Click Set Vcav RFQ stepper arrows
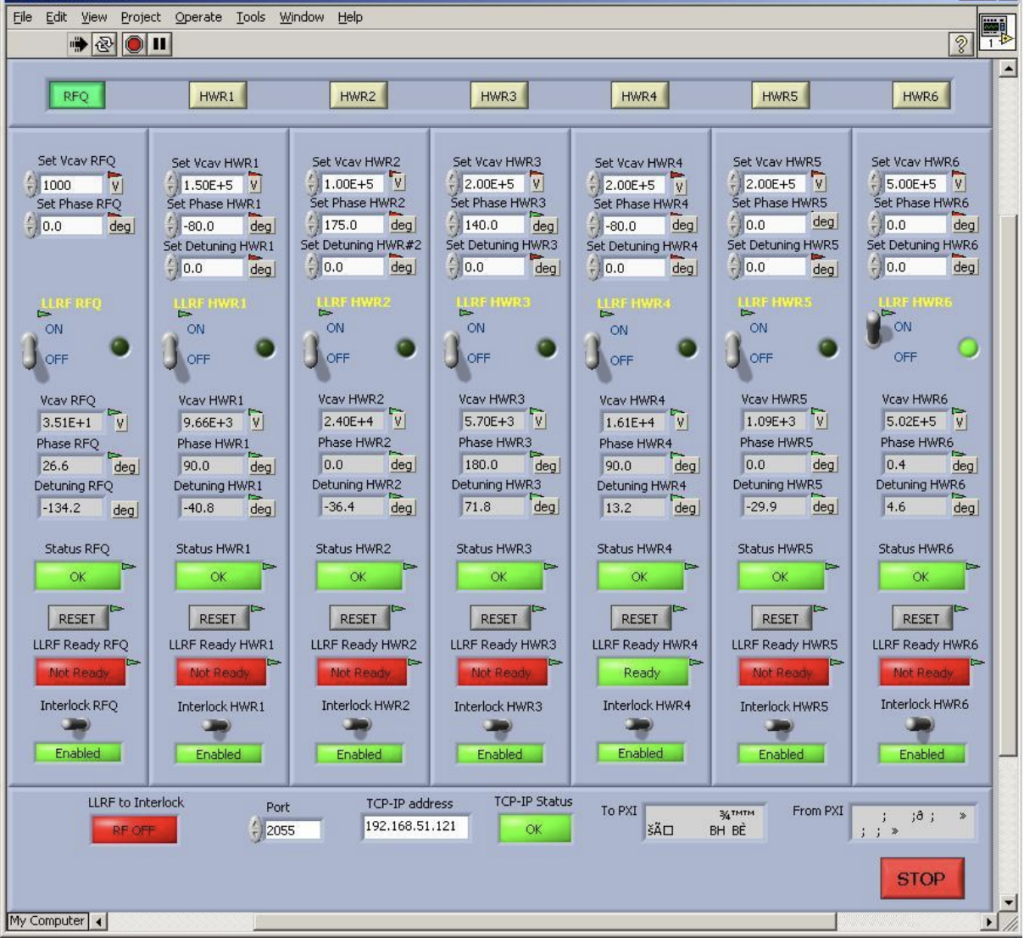Image resolution: width=1024 pixels, height=938 pixels. pyautogui.click(x=30, y=184)
